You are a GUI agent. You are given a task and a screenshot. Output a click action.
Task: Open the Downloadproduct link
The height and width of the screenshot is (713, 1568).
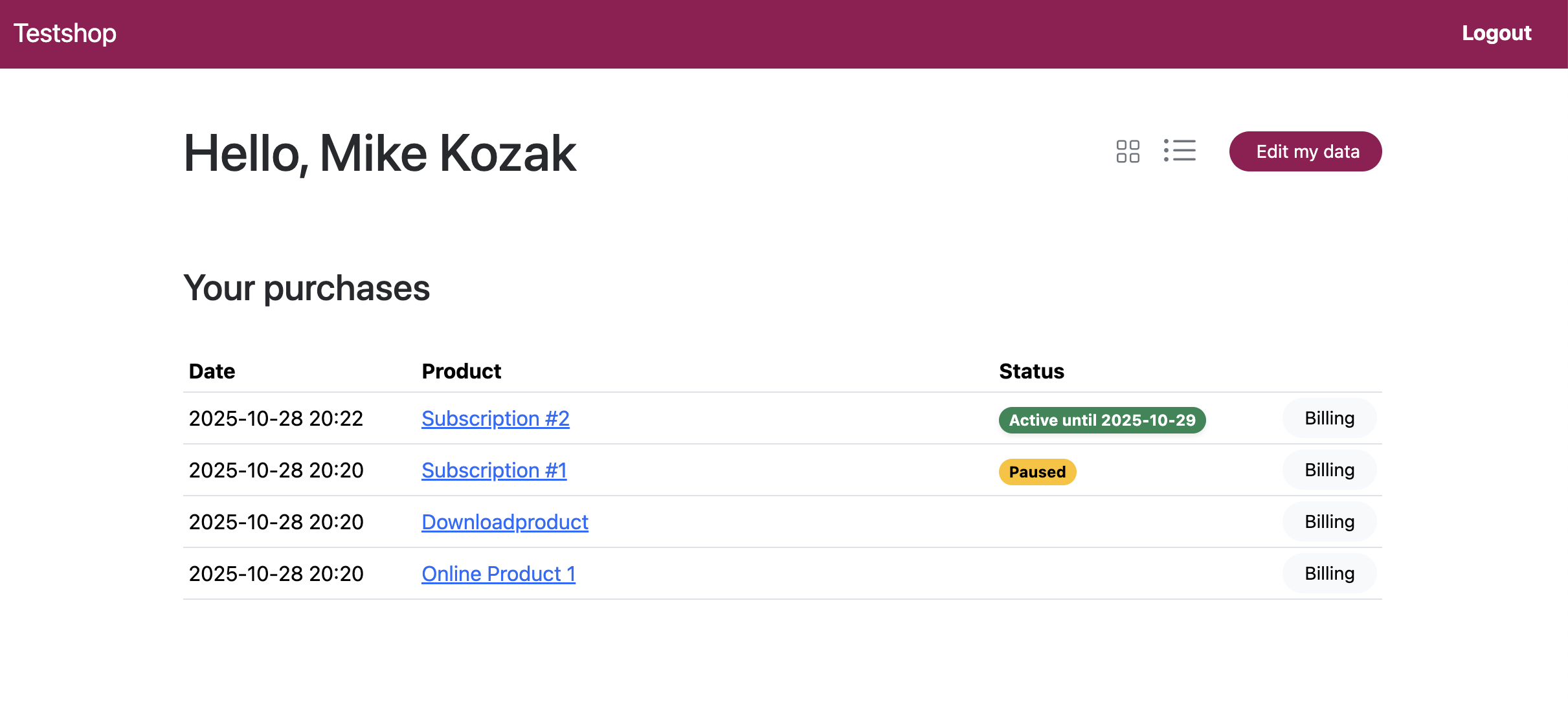[504, 522]
